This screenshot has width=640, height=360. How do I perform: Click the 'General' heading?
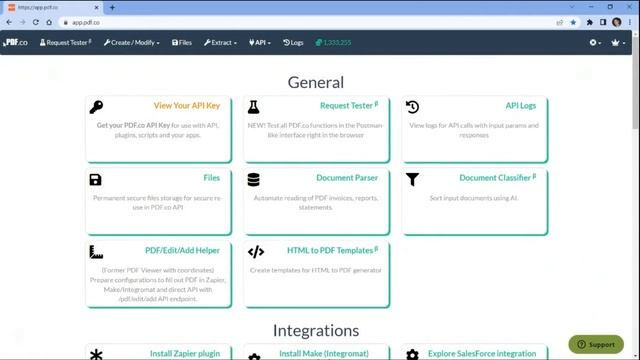point(316,82)
